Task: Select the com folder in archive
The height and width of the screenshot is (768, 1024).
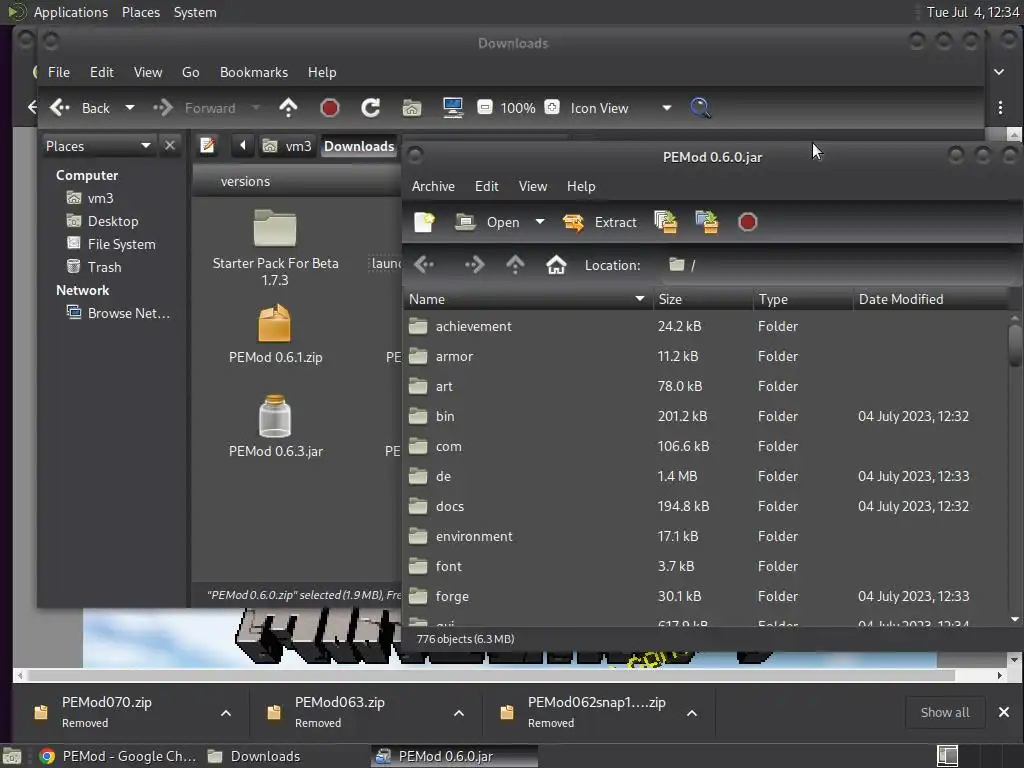Action: click(x=705, y=446)
